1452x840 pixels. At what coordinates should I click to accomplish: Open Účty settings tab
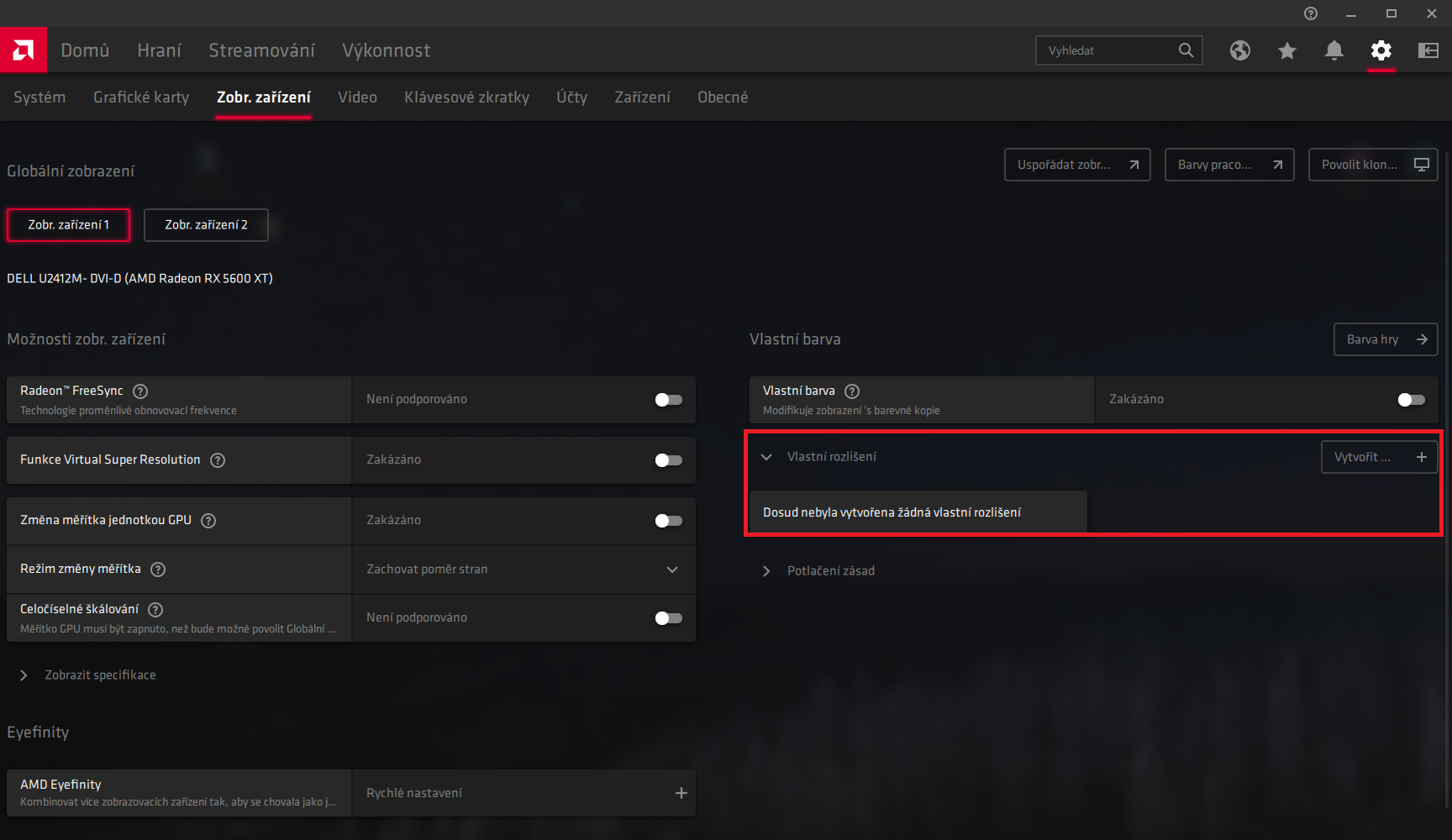(x=571, y=97)
